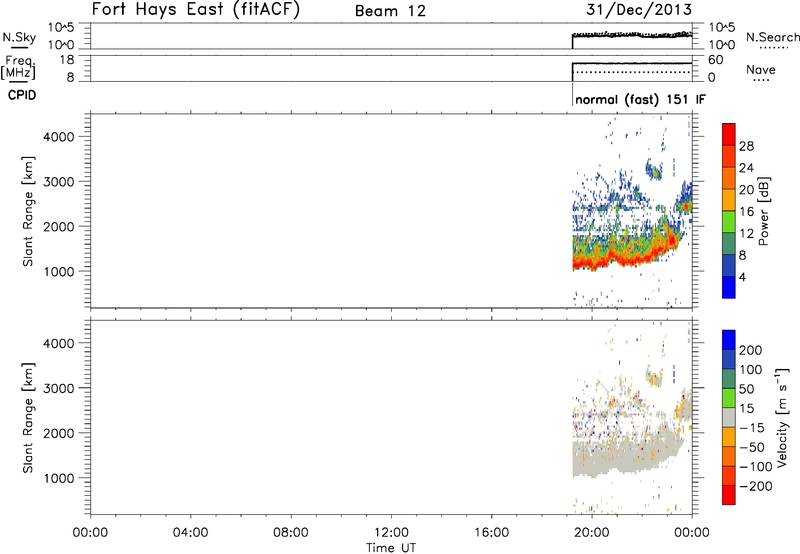800x554 pixels.
Task: Click the '16:00' time tick label
Action: [491, 533]
